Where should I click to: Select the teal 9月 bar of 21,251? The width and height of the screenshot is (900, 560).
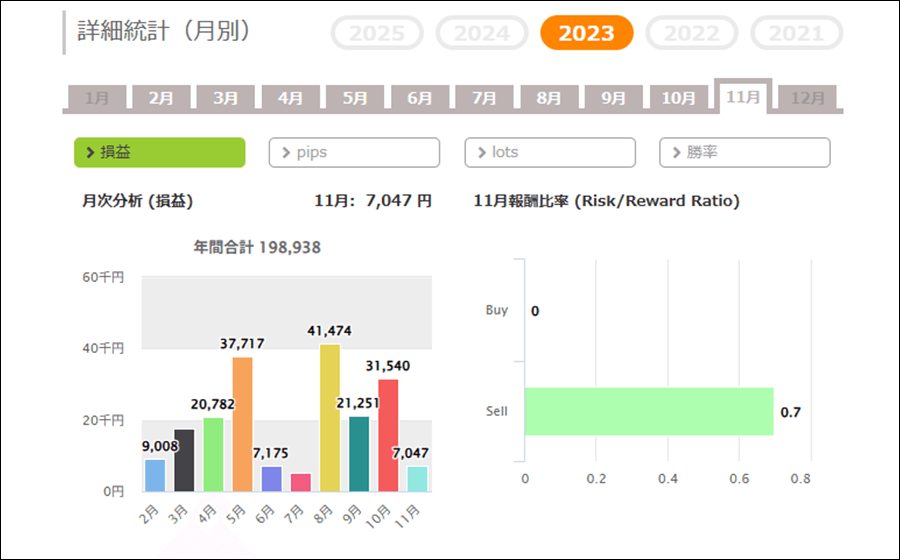[x=359, y=454]
